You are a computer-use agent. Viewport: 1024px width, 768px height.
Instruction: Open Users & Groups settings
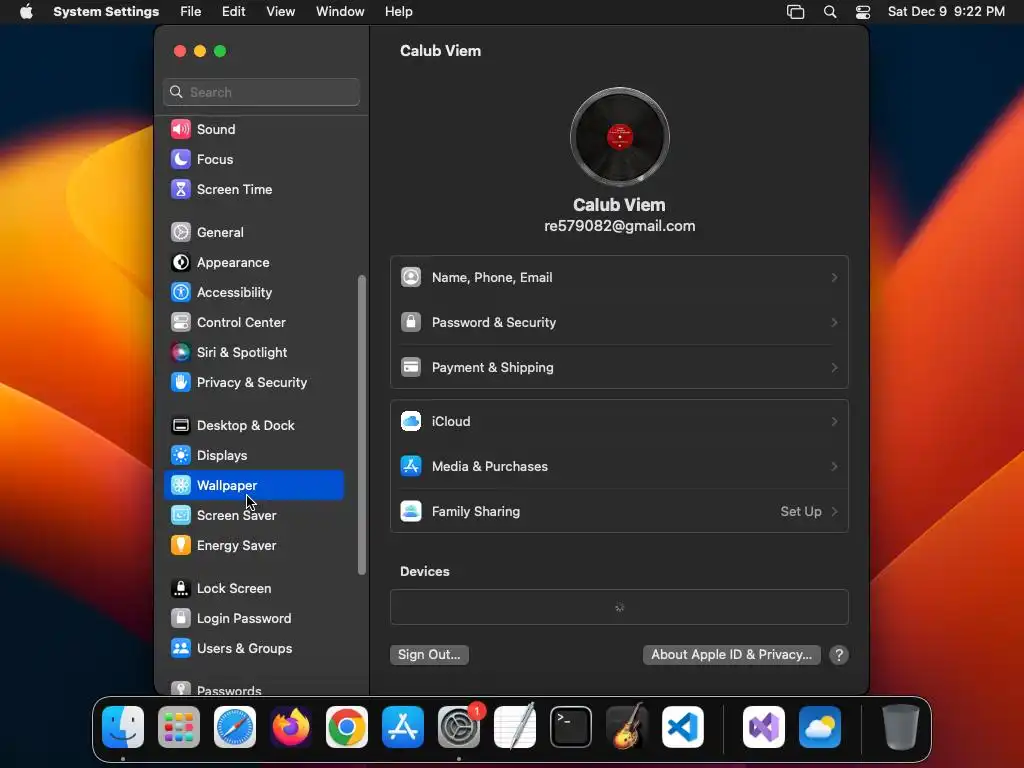pyautogui.click(x=253, y=648)
